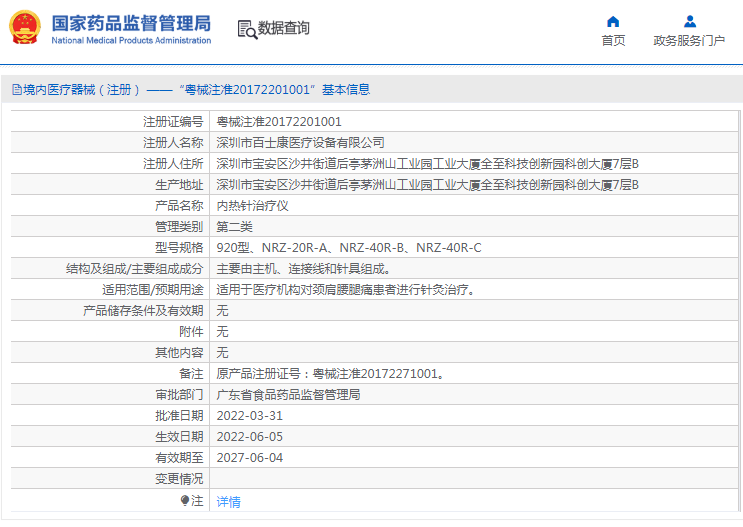
Task: Click the 适用范围/预期用途 label
Action: click(153, 290)
